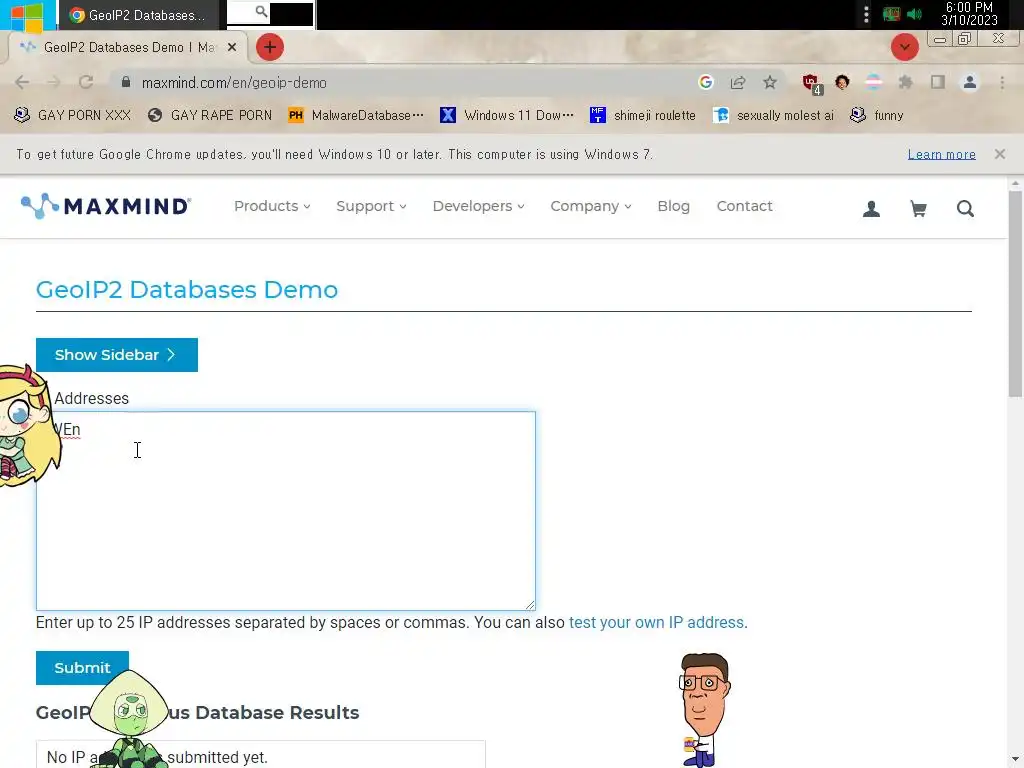Click the scrollbar down arrow
The image size is (1024, 768).
coord(1015,761)
